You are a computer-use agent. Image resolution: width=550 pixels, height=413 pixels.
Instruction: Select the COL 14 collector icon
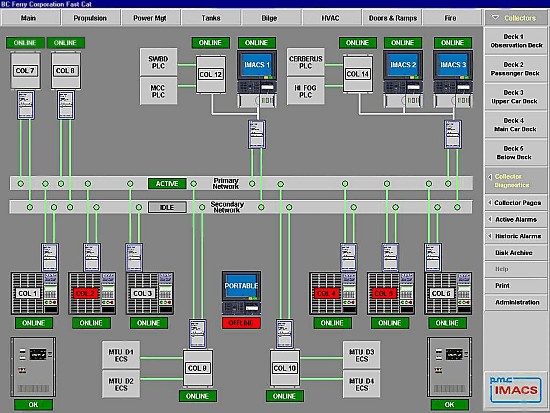click(358, 74)
